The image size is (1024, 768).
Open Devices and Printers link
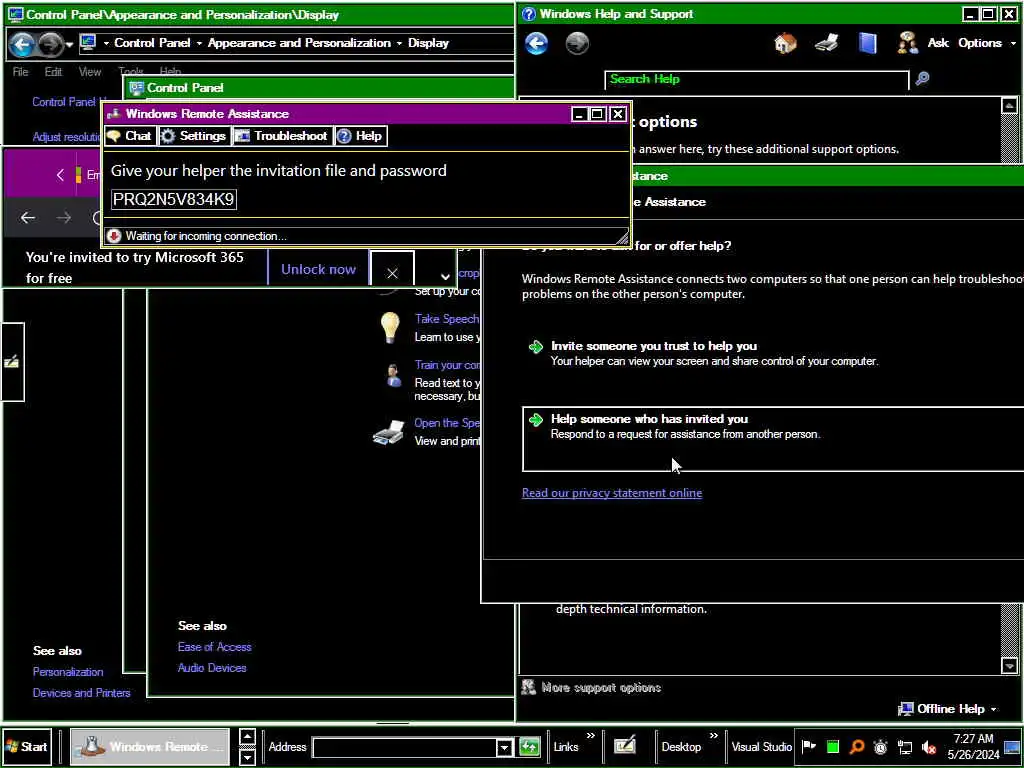(x=82, y=693)
